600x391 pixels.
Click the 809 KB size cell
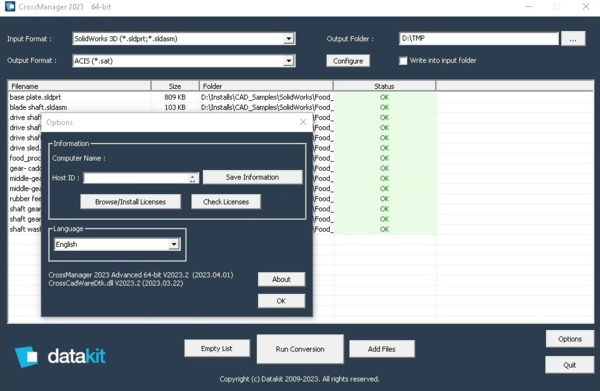175,97
